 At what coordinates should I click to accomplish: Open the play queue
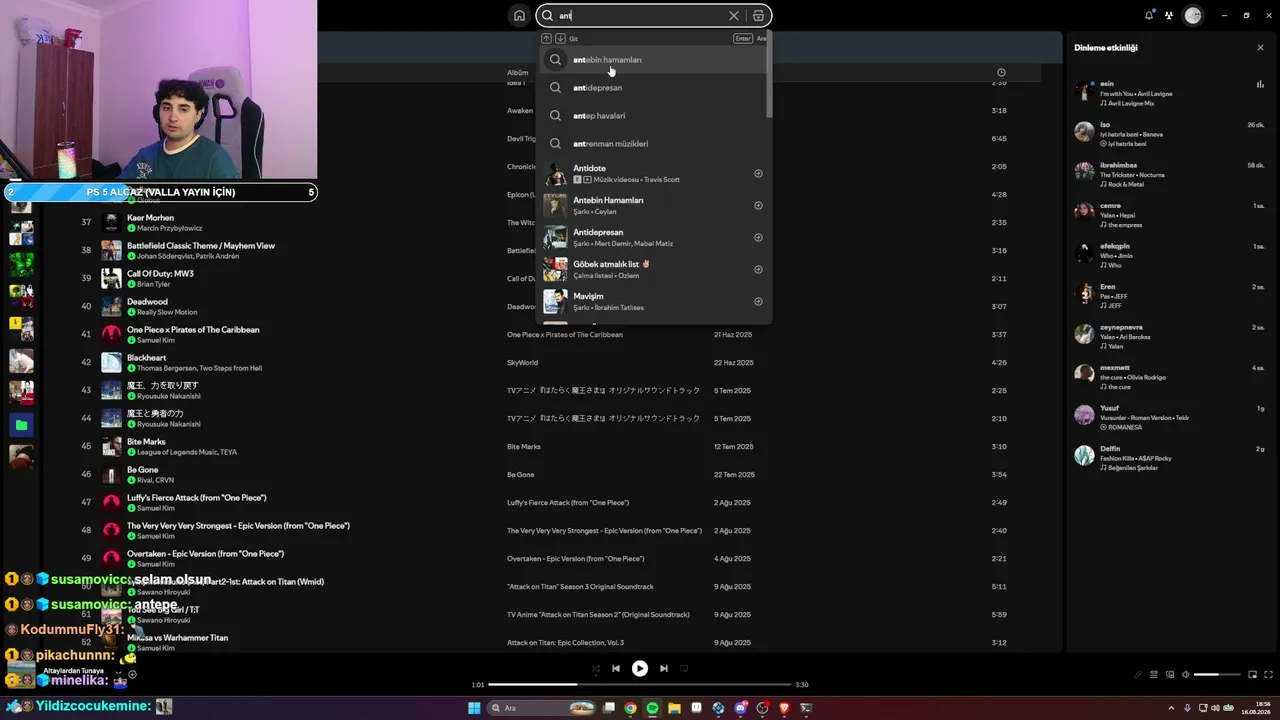(x=1154, y=675)
